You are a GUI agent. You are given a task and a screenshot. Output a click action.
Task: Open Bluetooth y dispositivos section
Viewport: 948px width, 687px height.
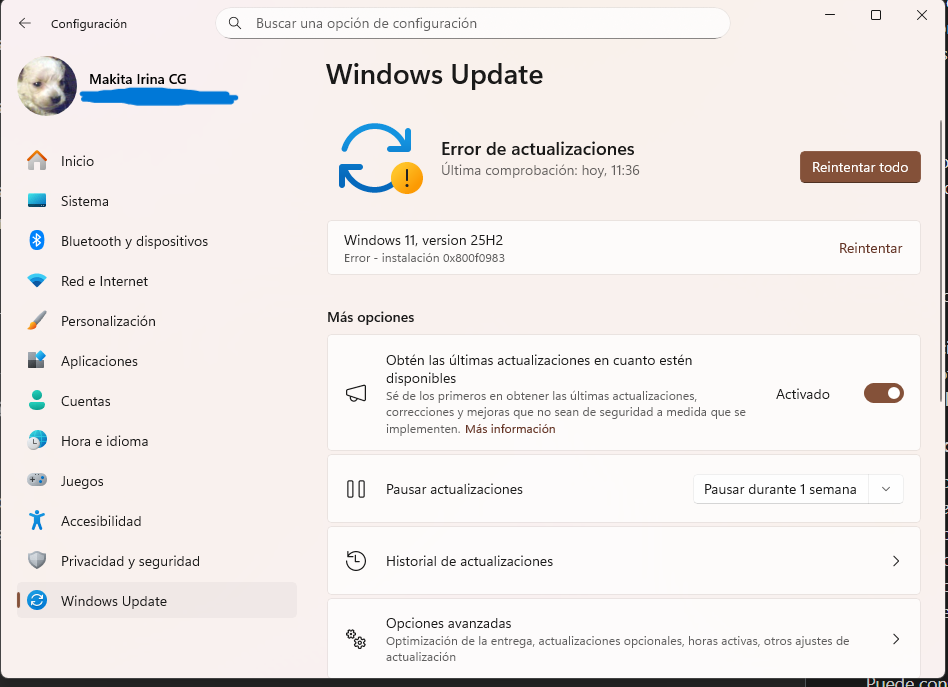tap(157, 241)
